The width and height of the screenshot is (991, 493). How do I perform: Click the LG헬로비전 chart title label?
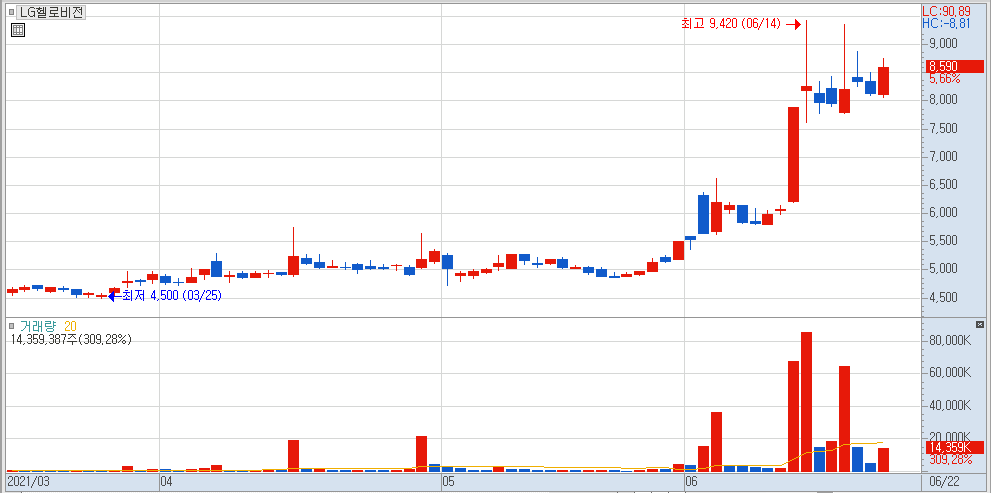pyautogui.click(x=52, y=12)
